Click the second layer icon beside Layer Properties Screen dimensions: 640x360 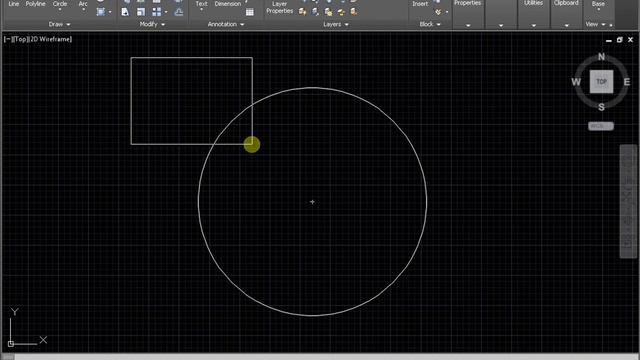(x=316, y=12)
